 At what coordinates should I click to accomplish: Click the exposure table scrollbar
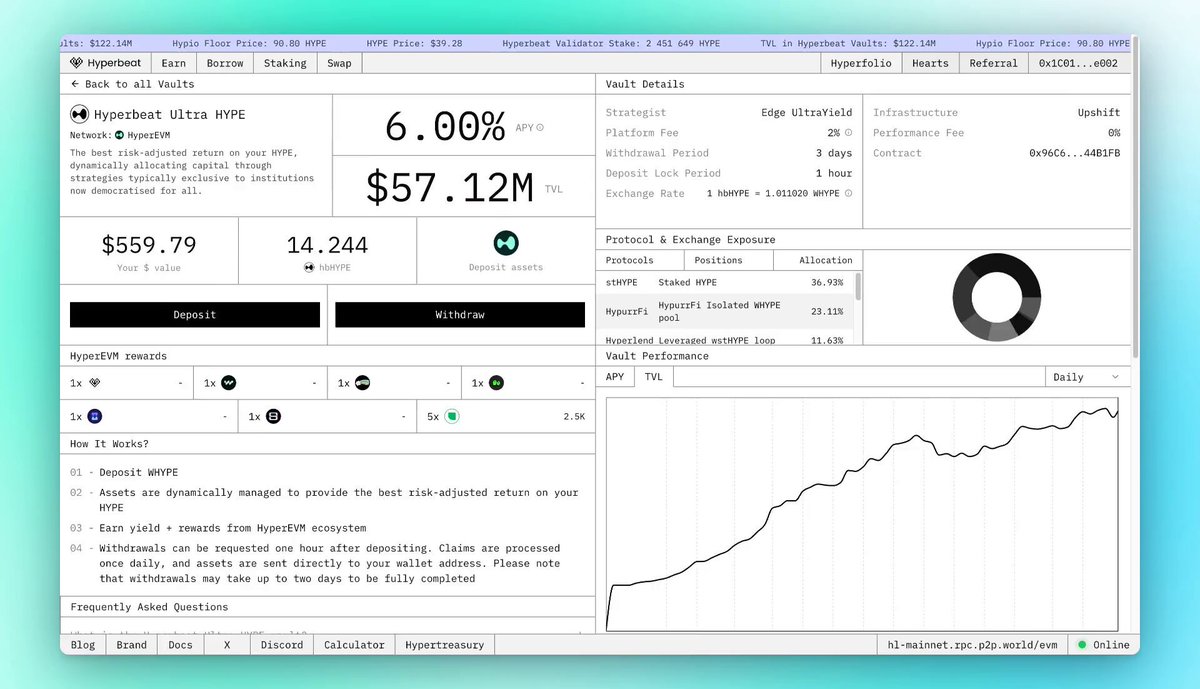tap(858, 286)
